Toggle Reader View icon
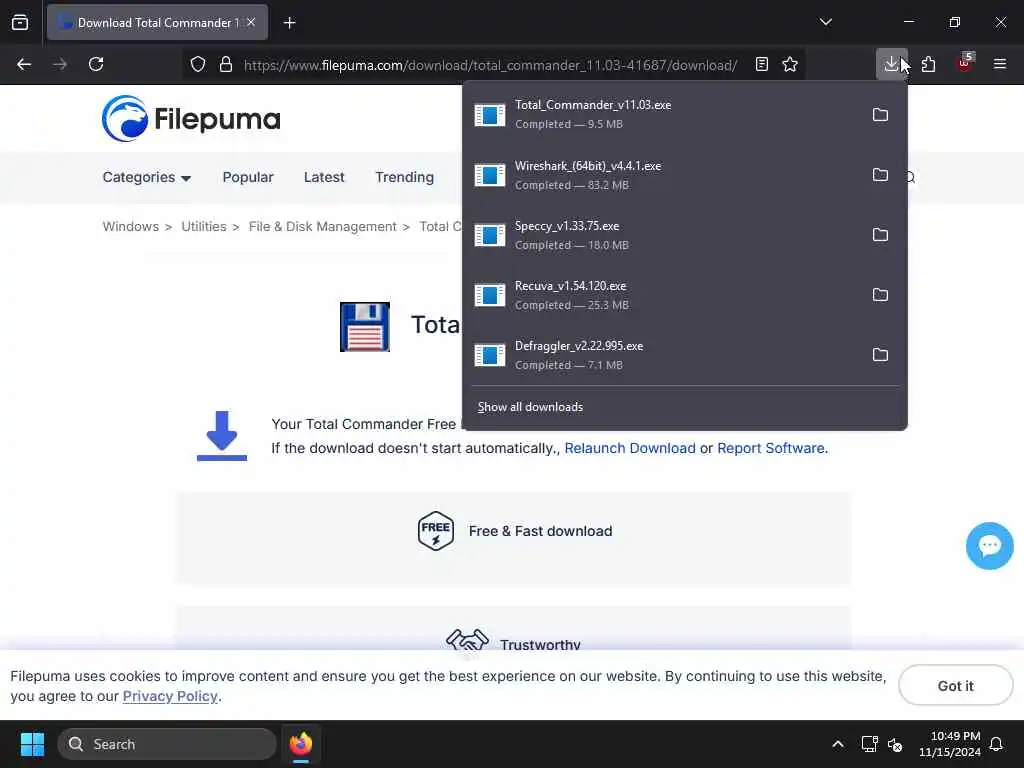 point(761,64)
